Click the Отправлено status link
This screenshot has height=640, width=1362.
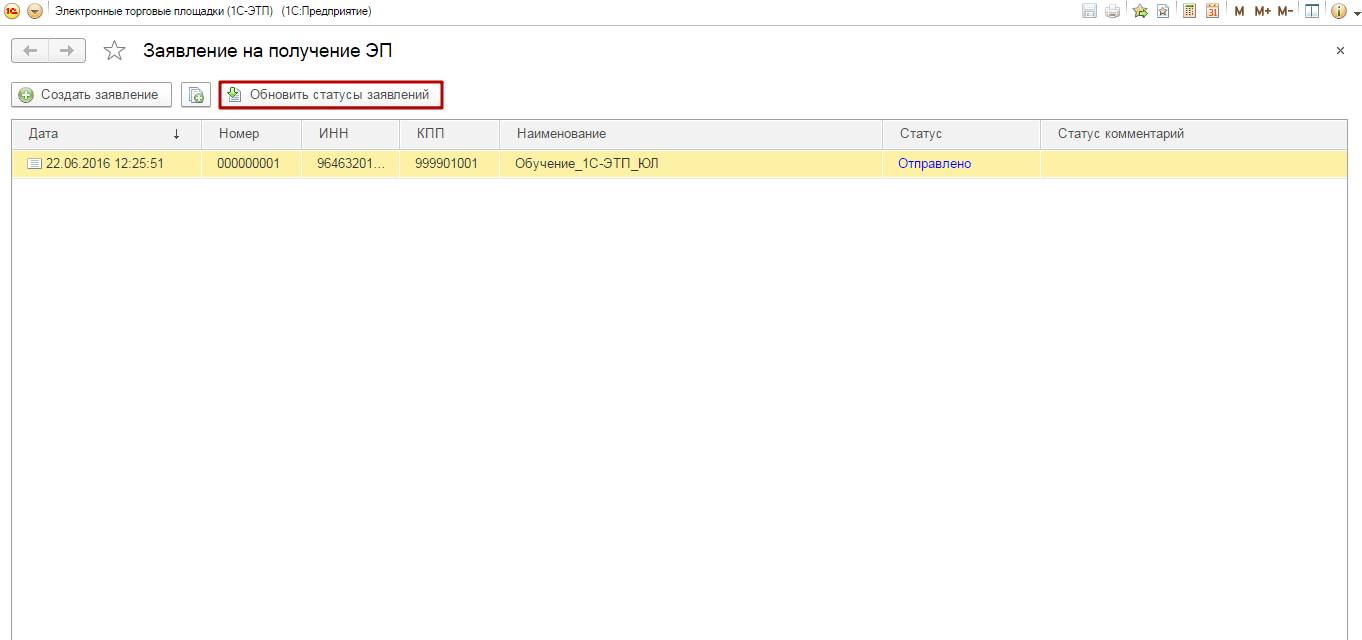pyautogui.click(x=934, y=164)
